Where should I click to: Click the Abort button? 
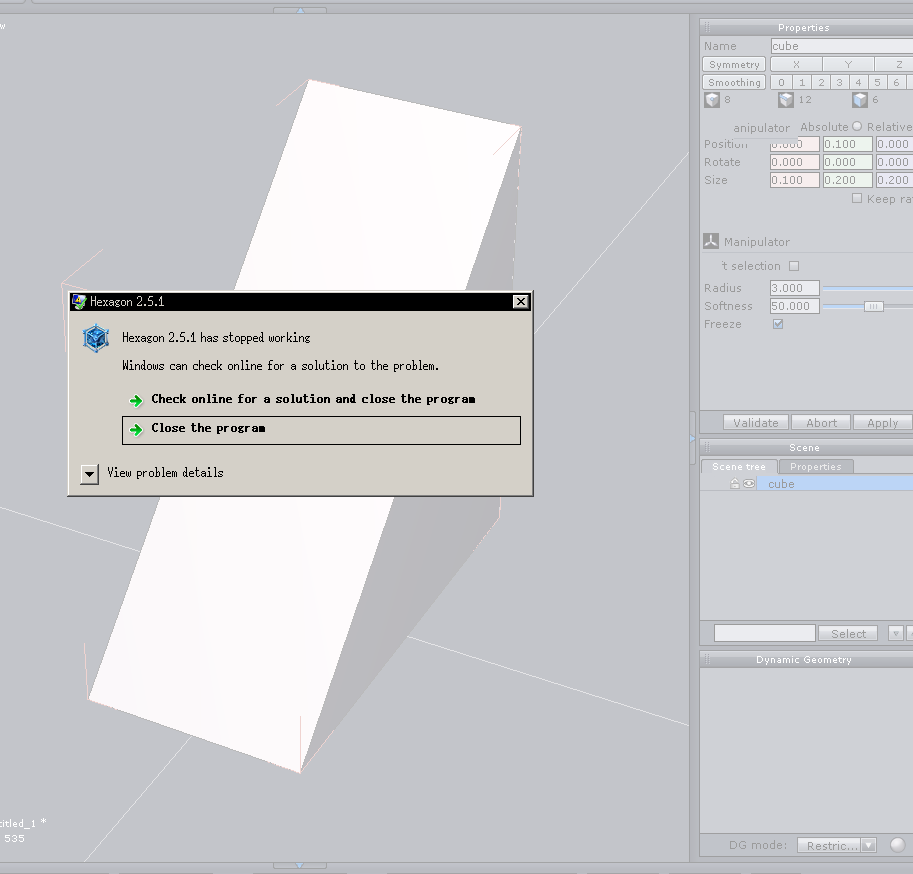pyautogui.click(x=821, y=423)
